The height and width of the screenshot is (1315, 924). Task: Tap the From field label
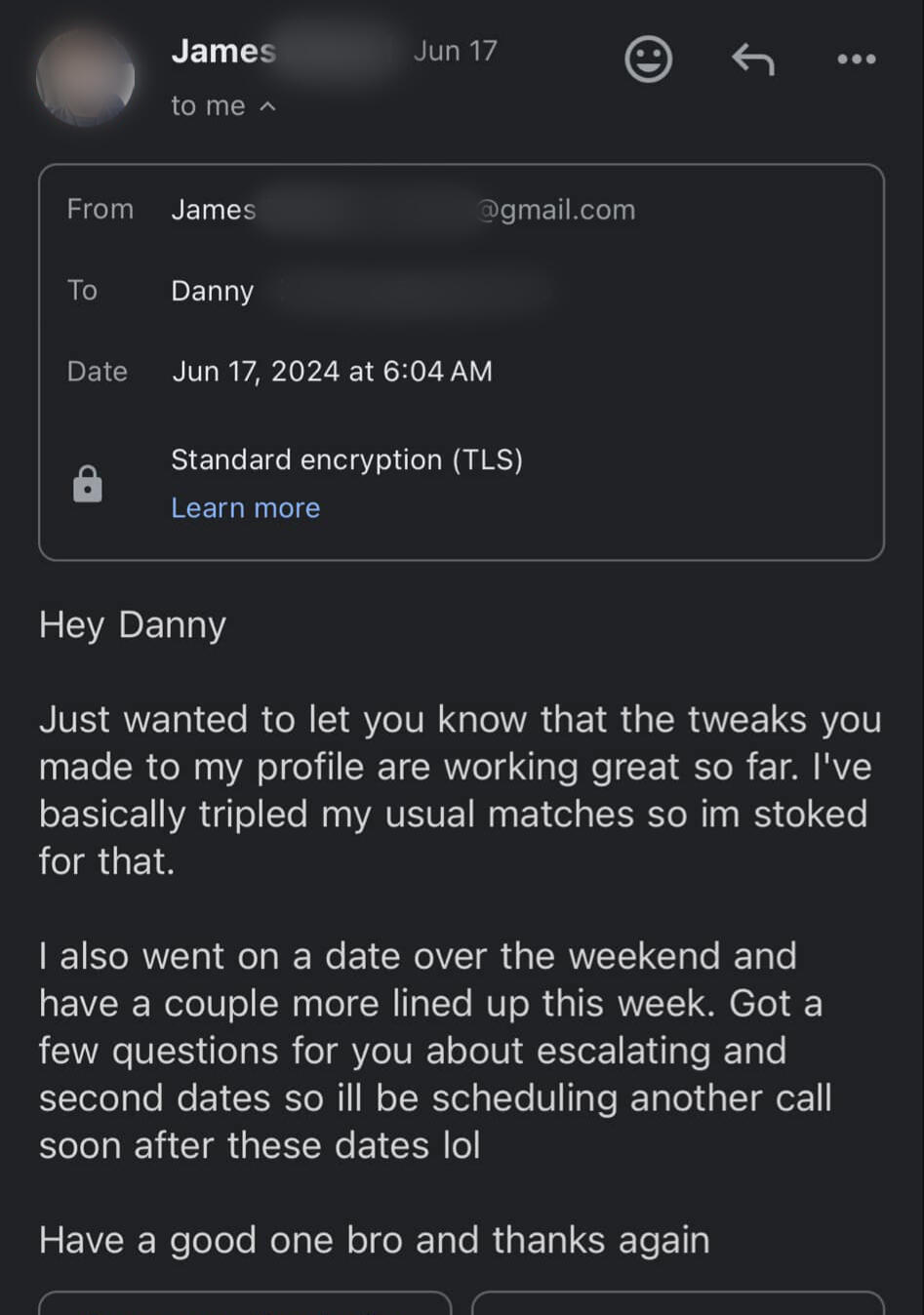pos(100,209)
